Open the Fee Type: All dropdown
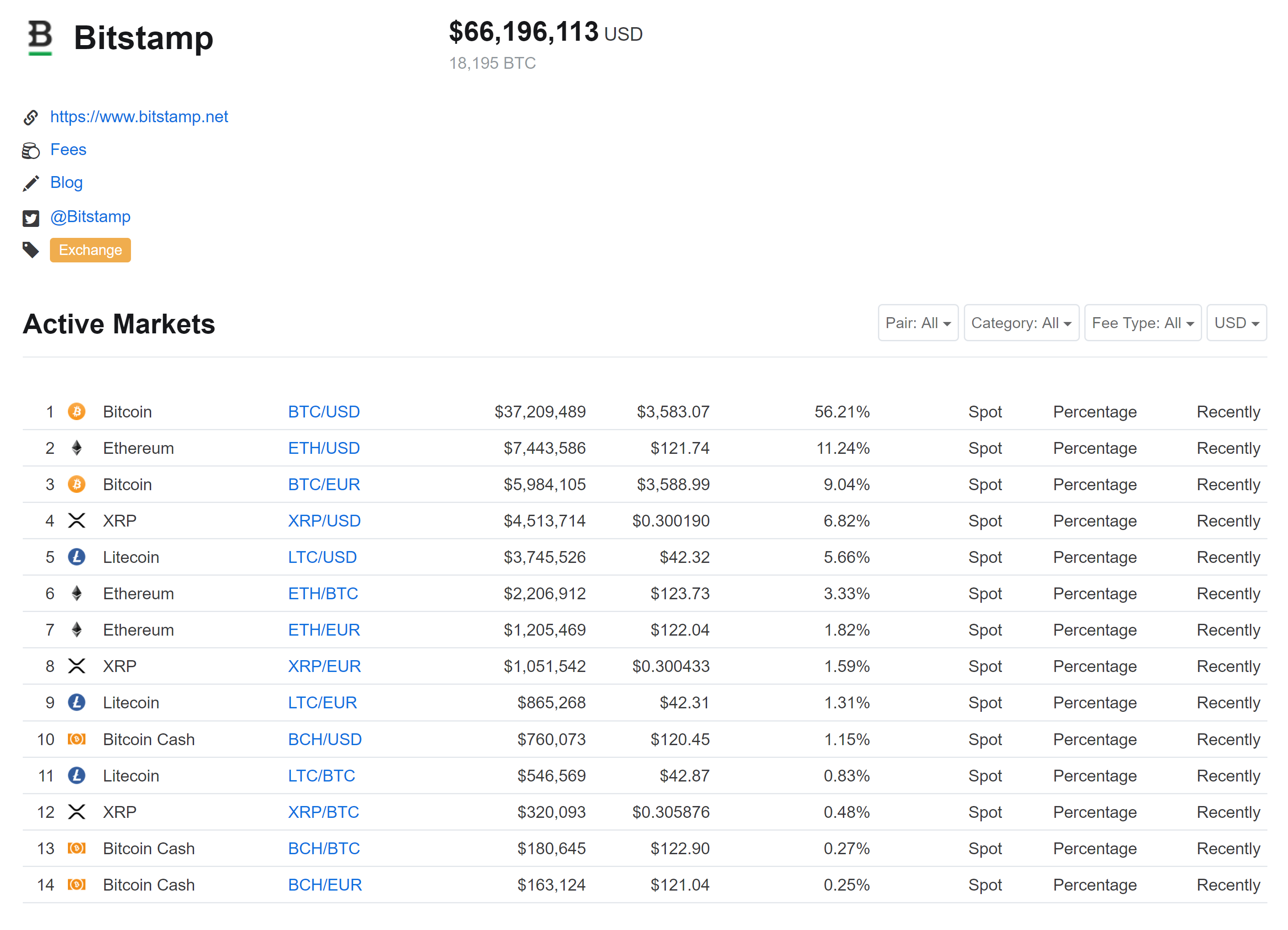 coord(1142,322)
